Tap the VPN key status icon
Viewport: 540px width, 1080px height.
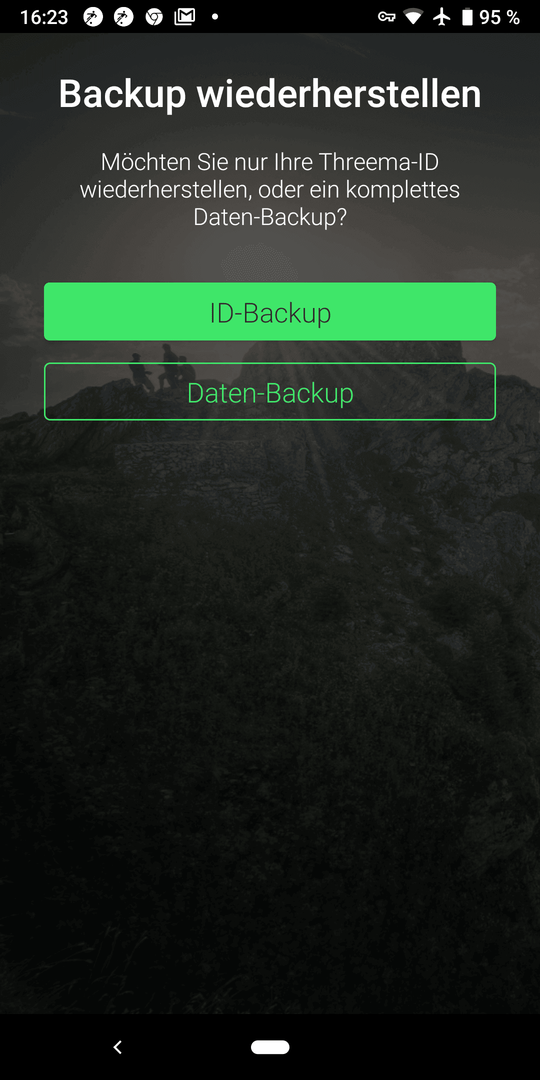(386, 17)
